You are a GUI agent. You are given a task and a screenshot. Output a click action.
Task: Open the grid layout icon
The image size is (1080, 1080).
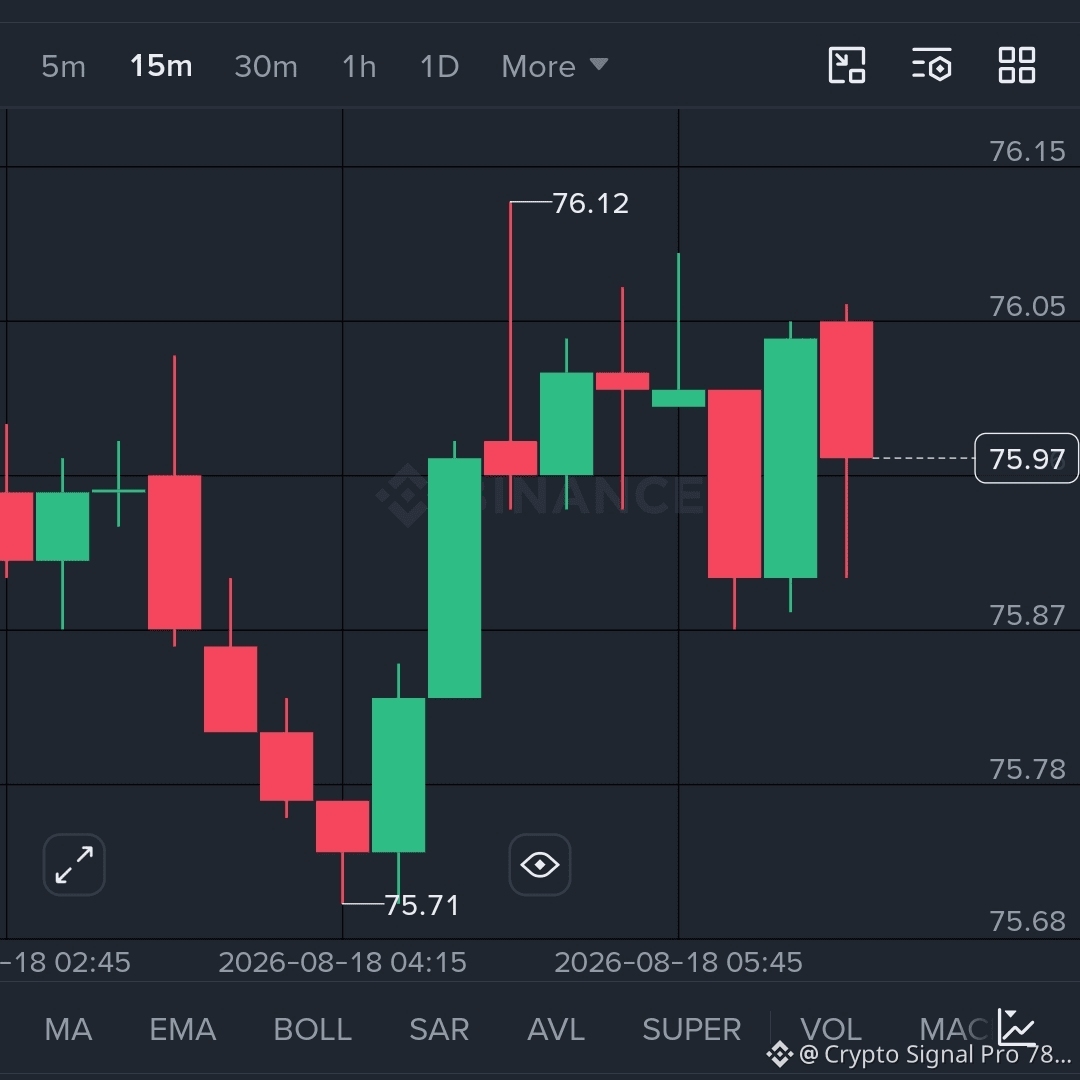(x=1017, y=65)
